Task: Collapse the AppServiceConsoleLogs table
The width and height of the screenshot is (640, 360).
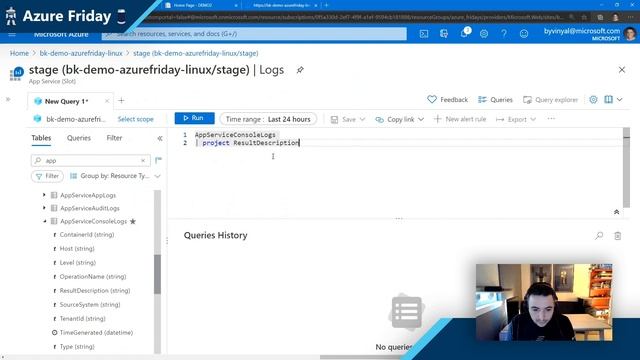Action: point(44,221)
